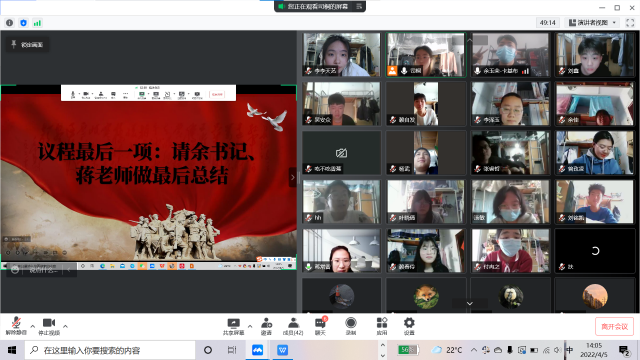Check the green network signal icon
The width and height of the screenshot is (640, 360).
pos(37,23)
